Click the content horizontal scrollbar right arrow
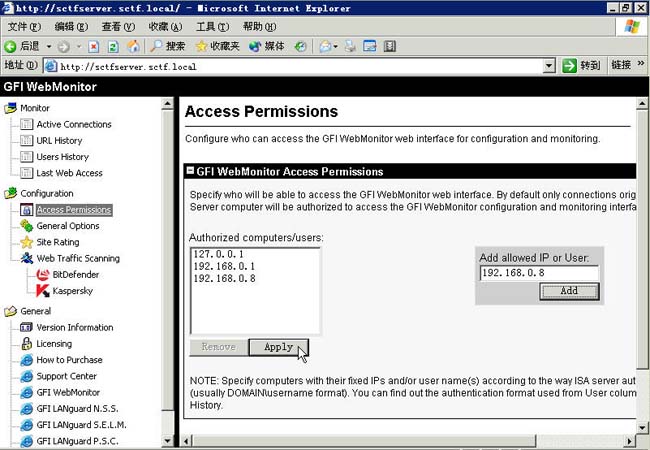The image size is (650, 450). pyautogui.click(x=630, y=441)
